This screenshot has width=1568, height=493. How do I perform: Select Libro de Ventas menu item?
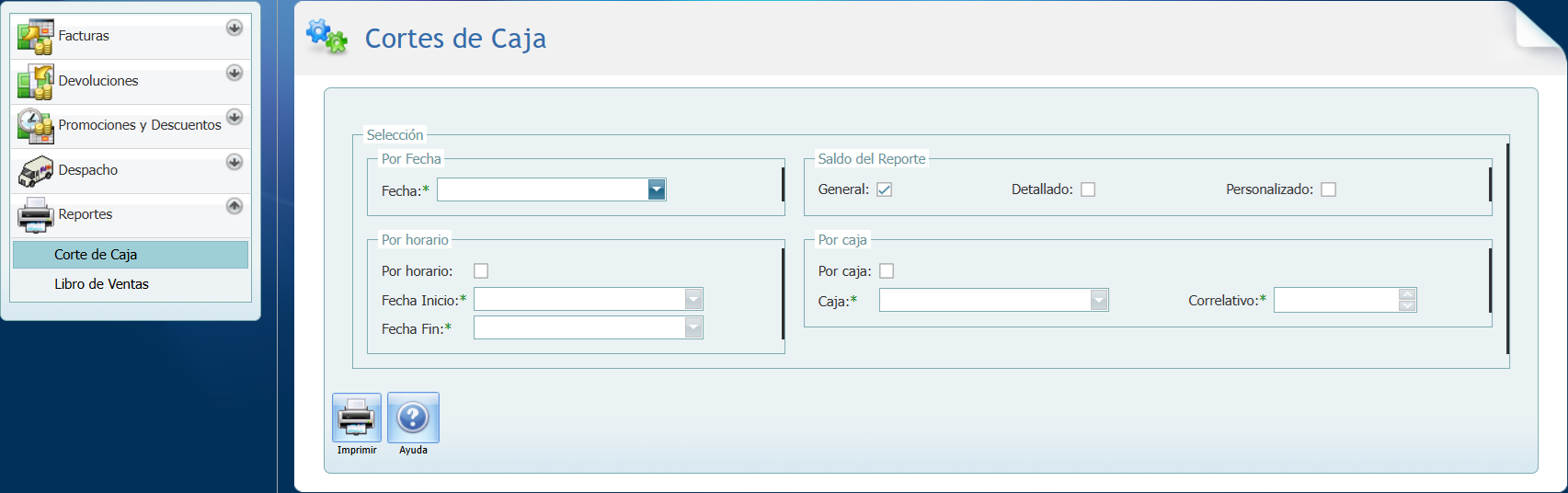(101, 284)
